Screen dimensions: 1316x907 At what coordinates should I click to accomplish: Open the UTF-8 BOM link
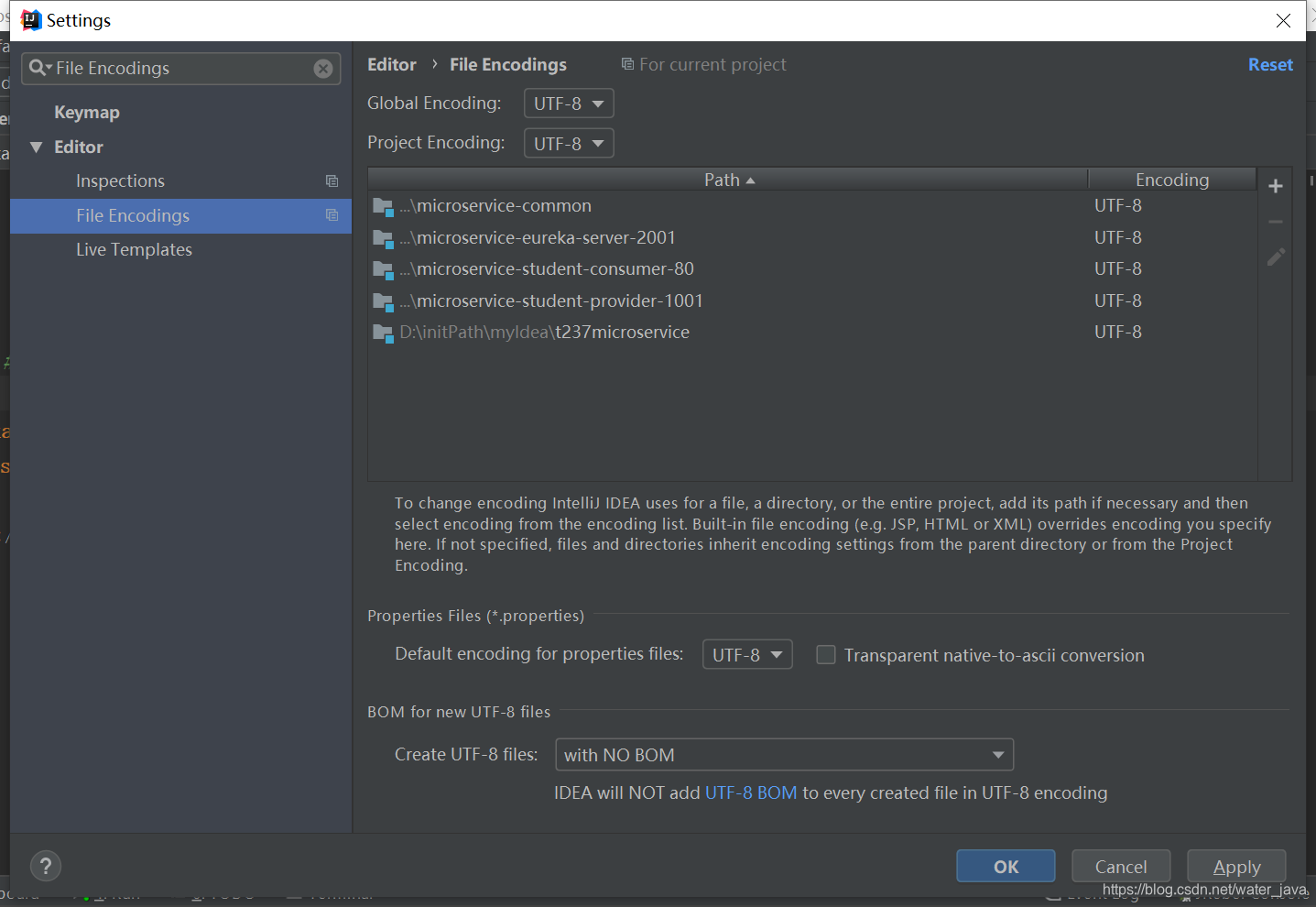coord(751,792)
